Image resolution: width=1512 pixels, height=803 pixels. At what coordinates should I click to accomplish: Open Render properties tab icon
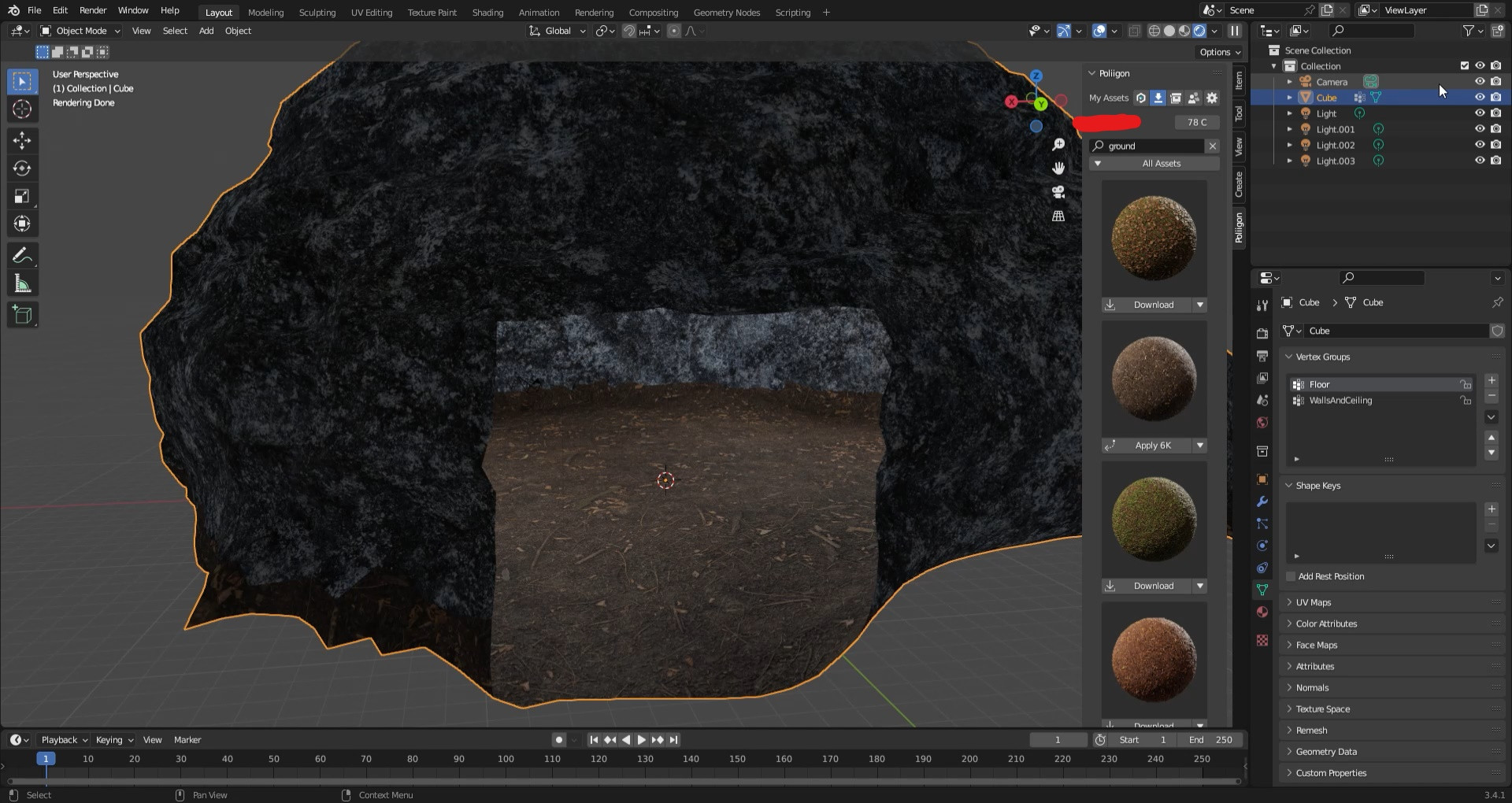[x=1262, y=334]
